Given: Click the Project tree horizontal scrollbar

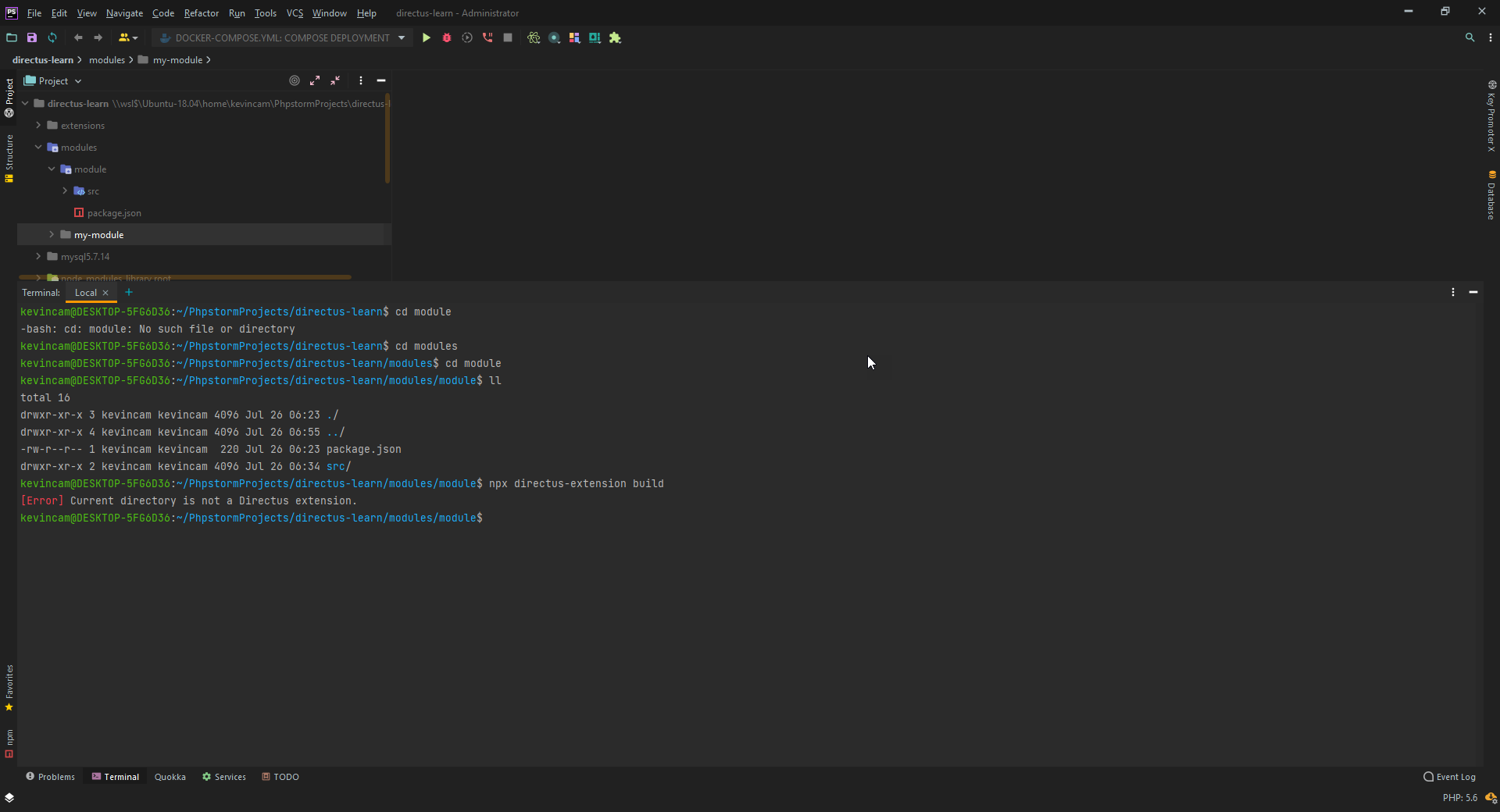Looking at the screenshot, I should pyautogui.click(x=185, y=276).
